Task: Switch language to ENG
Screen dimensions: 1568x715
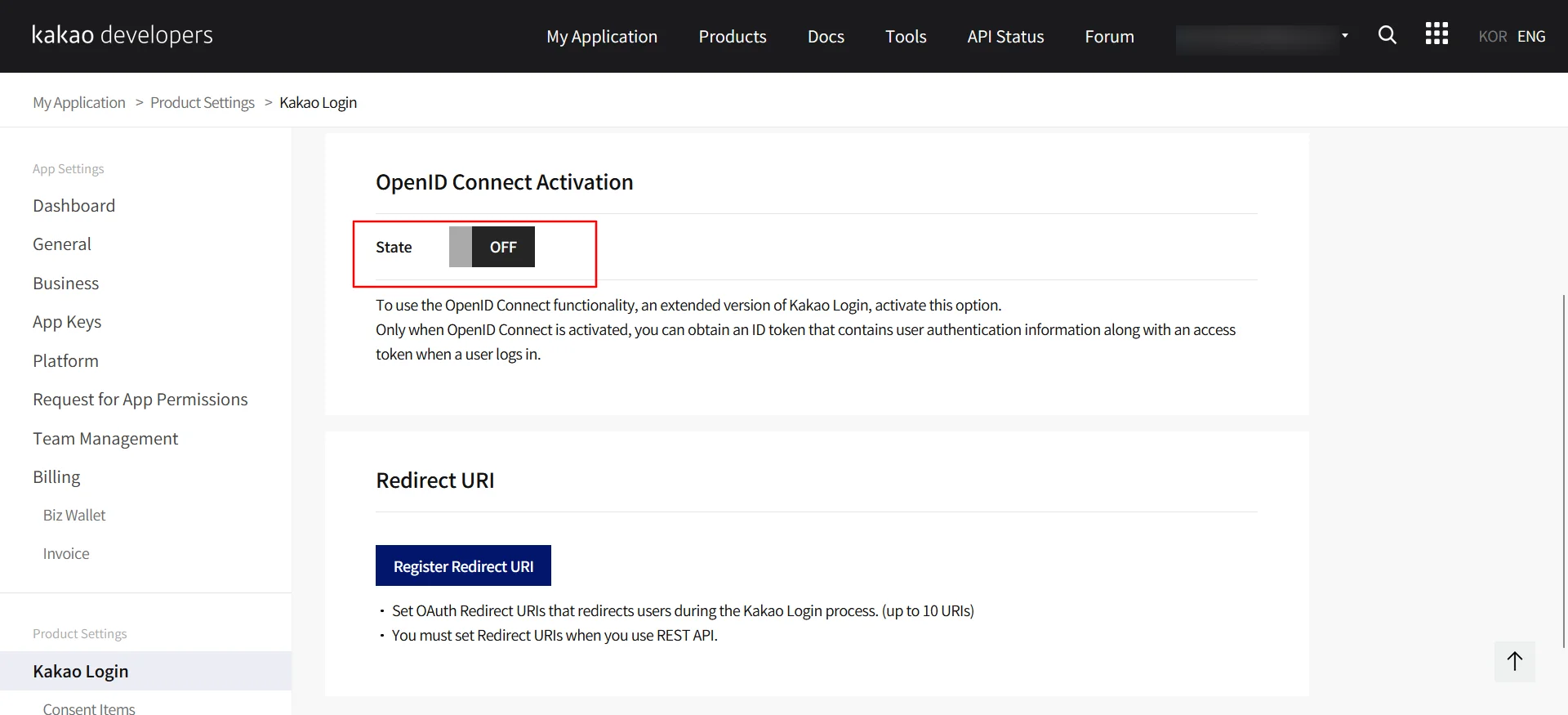Action: click(1531, 37)
